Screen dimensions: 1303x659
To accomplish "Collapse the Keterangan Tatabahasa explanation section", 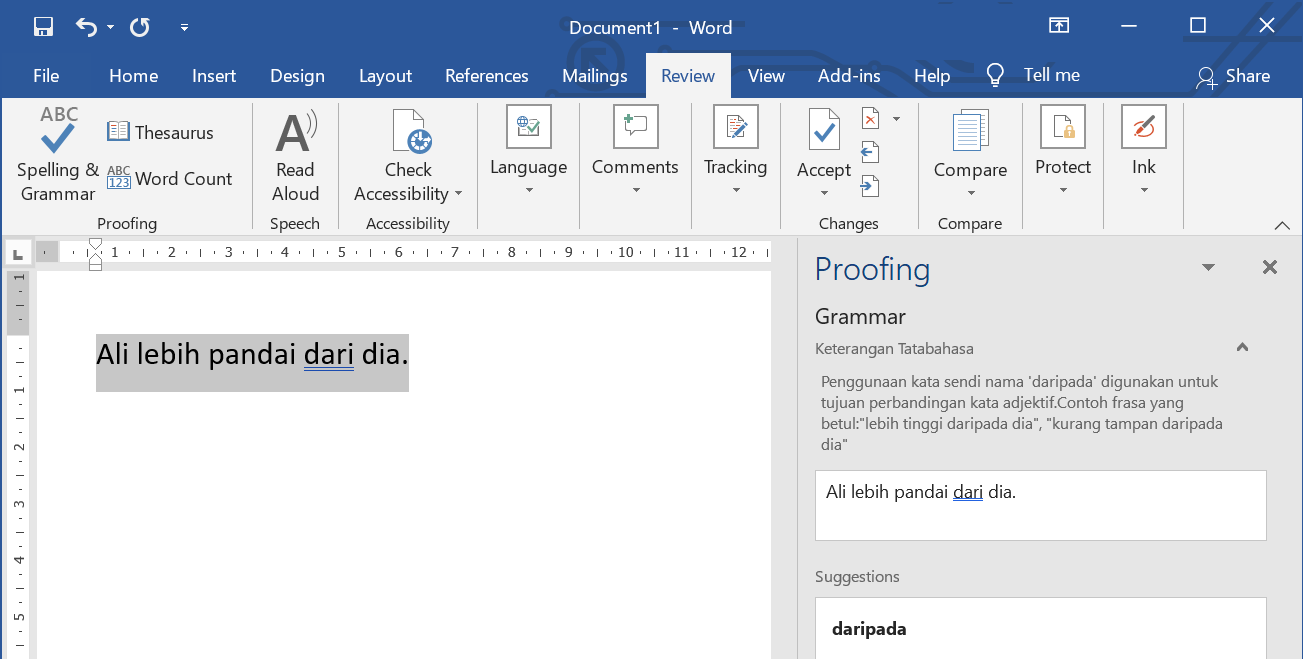I will coord(1242,348).
